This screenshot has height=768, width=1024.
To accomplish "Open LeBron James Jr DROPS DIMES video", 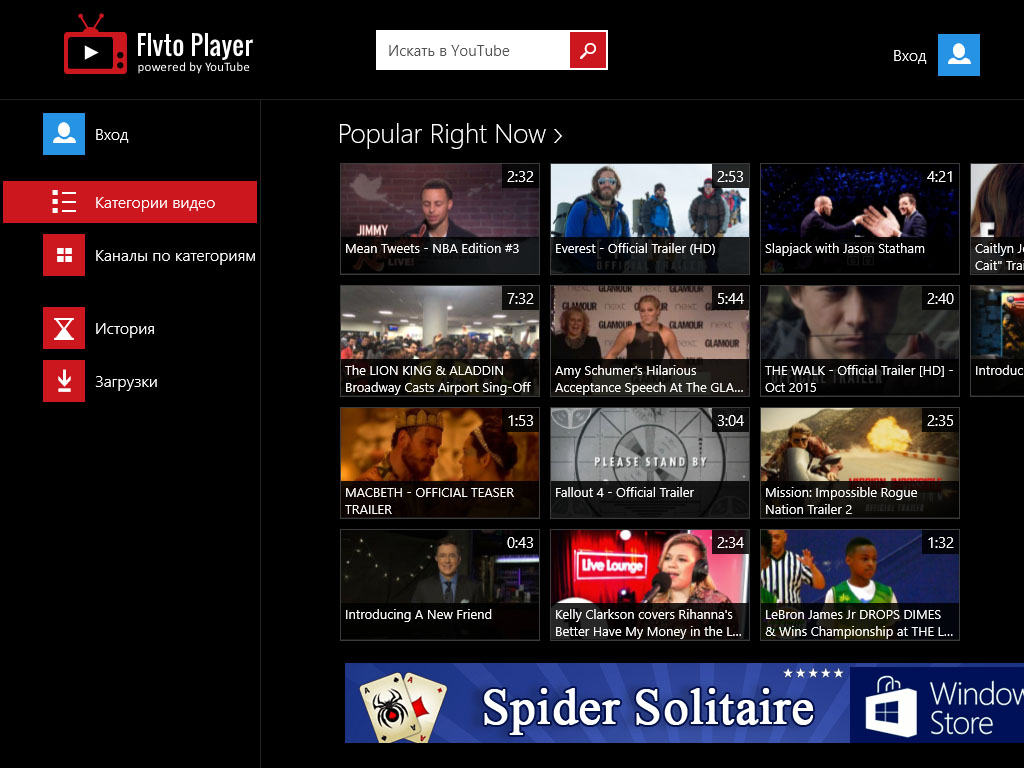I will click(859, 585).
